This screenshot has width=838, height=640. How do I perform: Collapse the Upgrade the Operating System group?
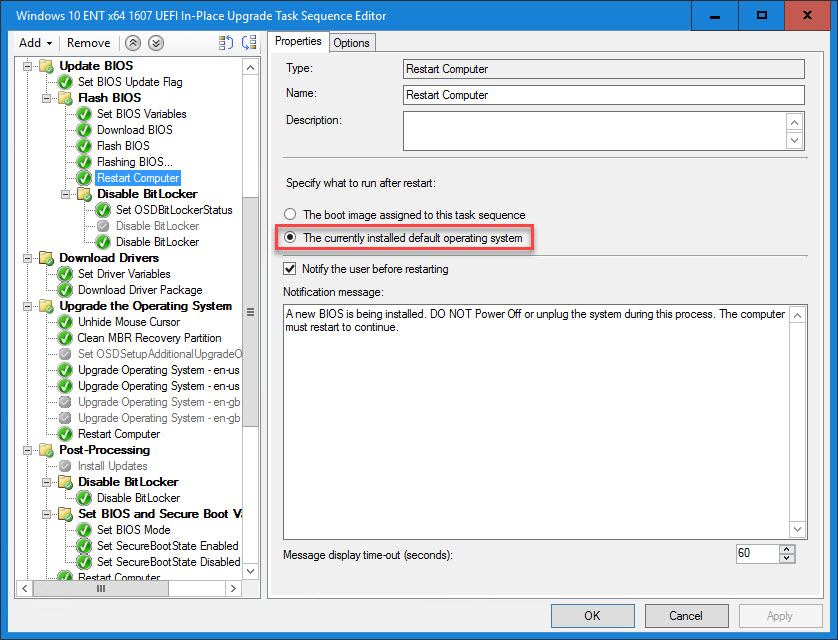(x=28, y=306)
